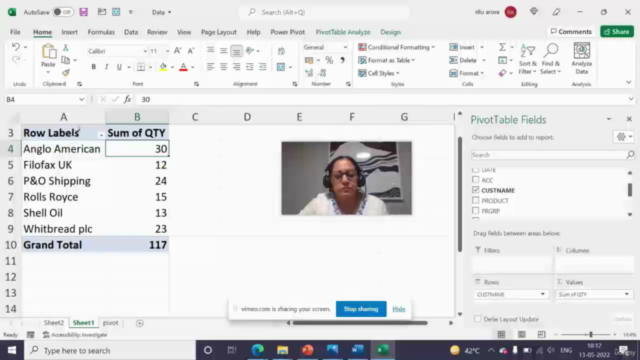Click the Stop sharing button
This screenshot has width=640, height=360.
click(361, 309)
